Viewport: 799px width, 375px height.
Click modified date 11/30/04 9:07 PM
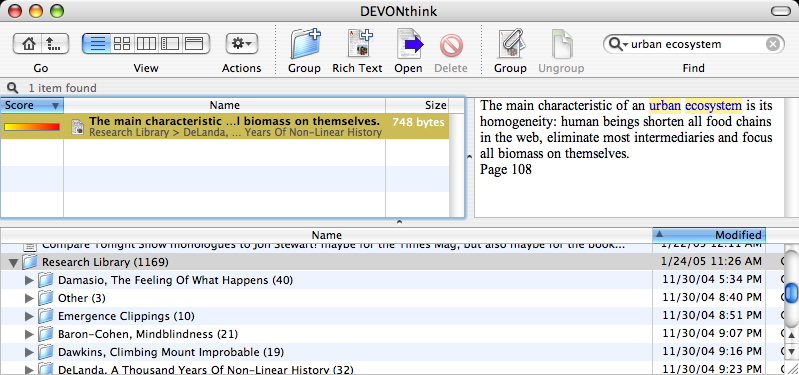[x=712, y=334]
